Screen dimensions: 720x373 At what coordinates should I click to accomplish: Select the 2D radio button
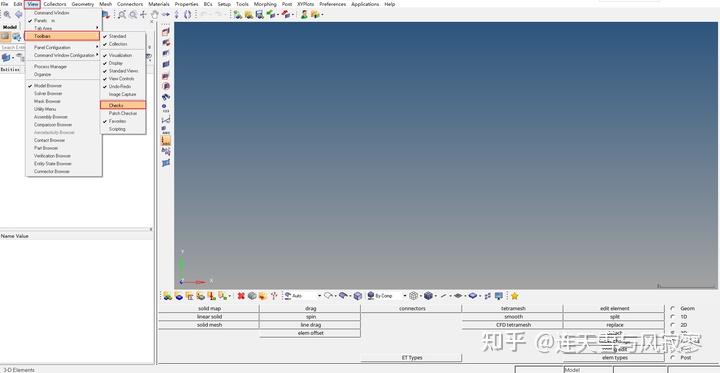pos(673,325)
